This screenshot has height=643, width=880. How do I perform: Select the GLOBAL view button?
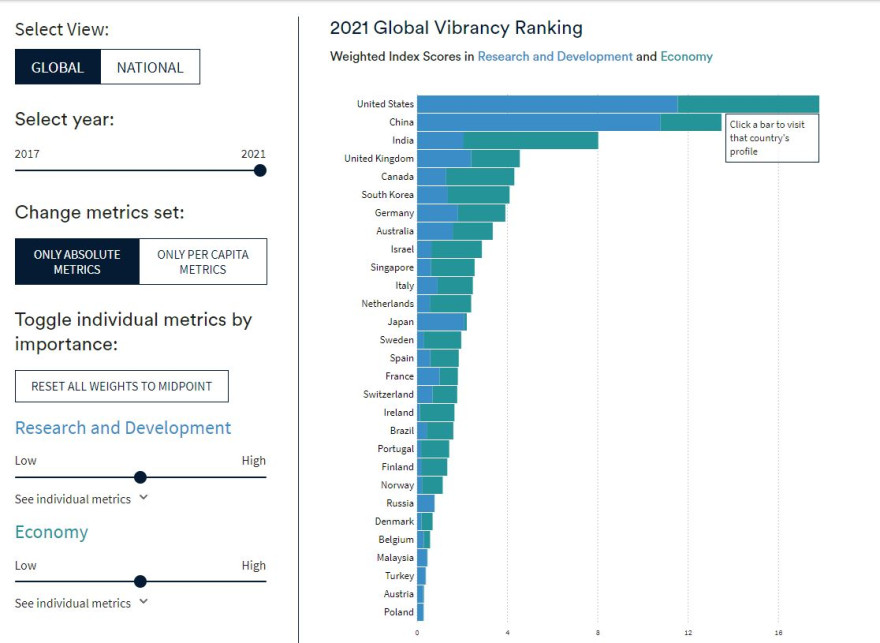point(58,67)
